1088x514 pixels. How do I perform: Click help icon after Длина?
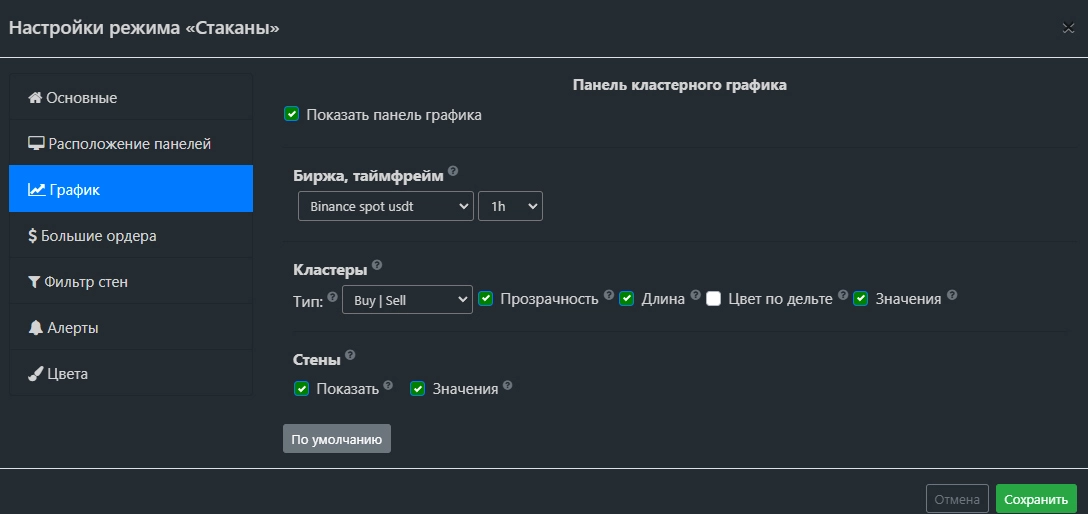pyautogui.click(x=695, y=295)
